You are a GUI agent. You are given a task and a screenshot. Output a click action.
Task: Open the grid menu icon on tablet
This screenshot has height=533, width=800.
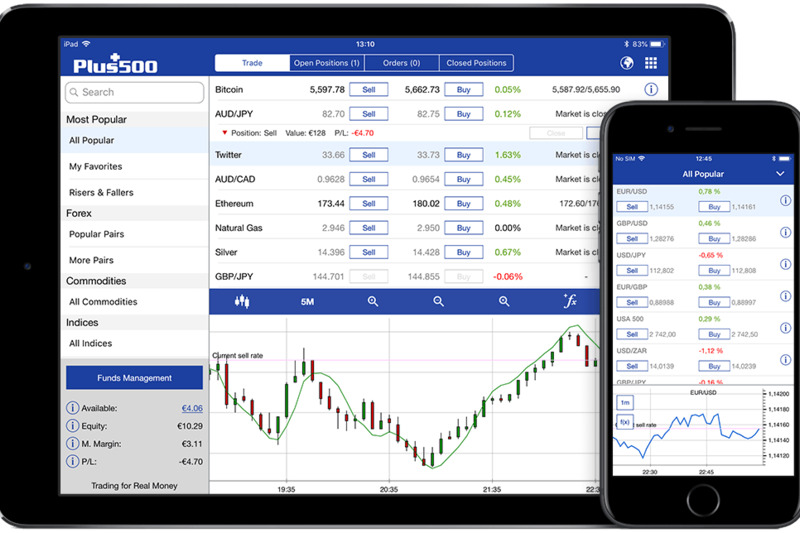pyautogui.click(x=651, y=63)
